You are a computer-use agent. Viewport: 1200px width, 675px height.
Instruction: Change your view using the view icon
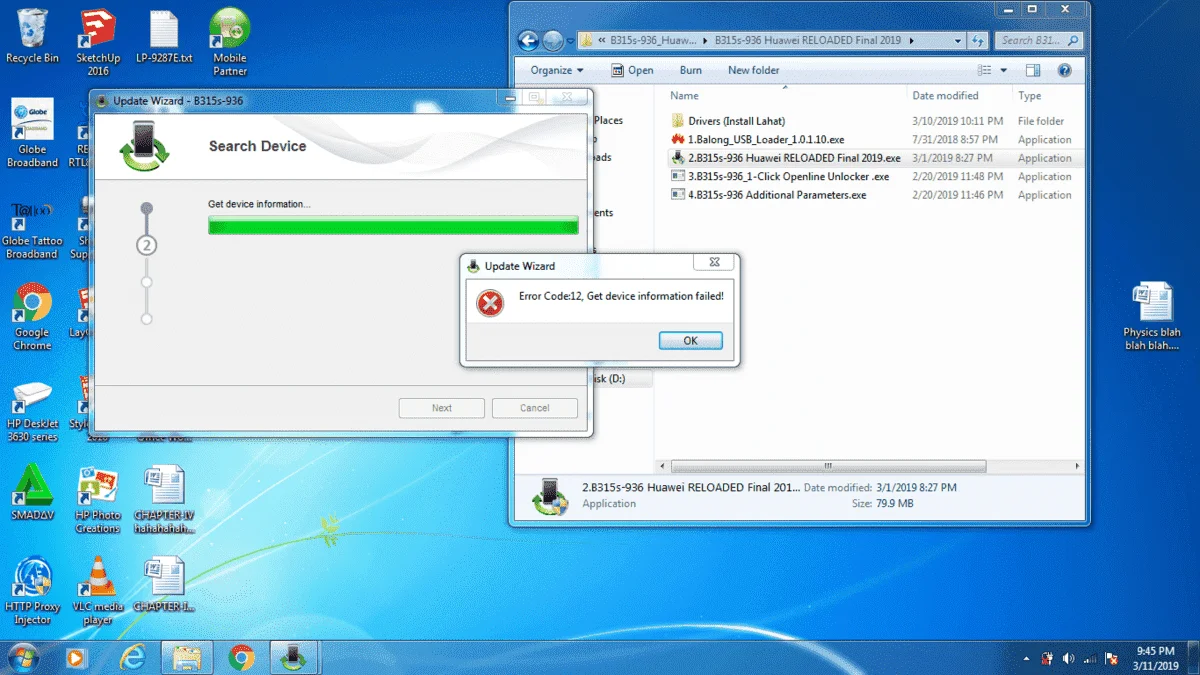[x=985, y=70]
